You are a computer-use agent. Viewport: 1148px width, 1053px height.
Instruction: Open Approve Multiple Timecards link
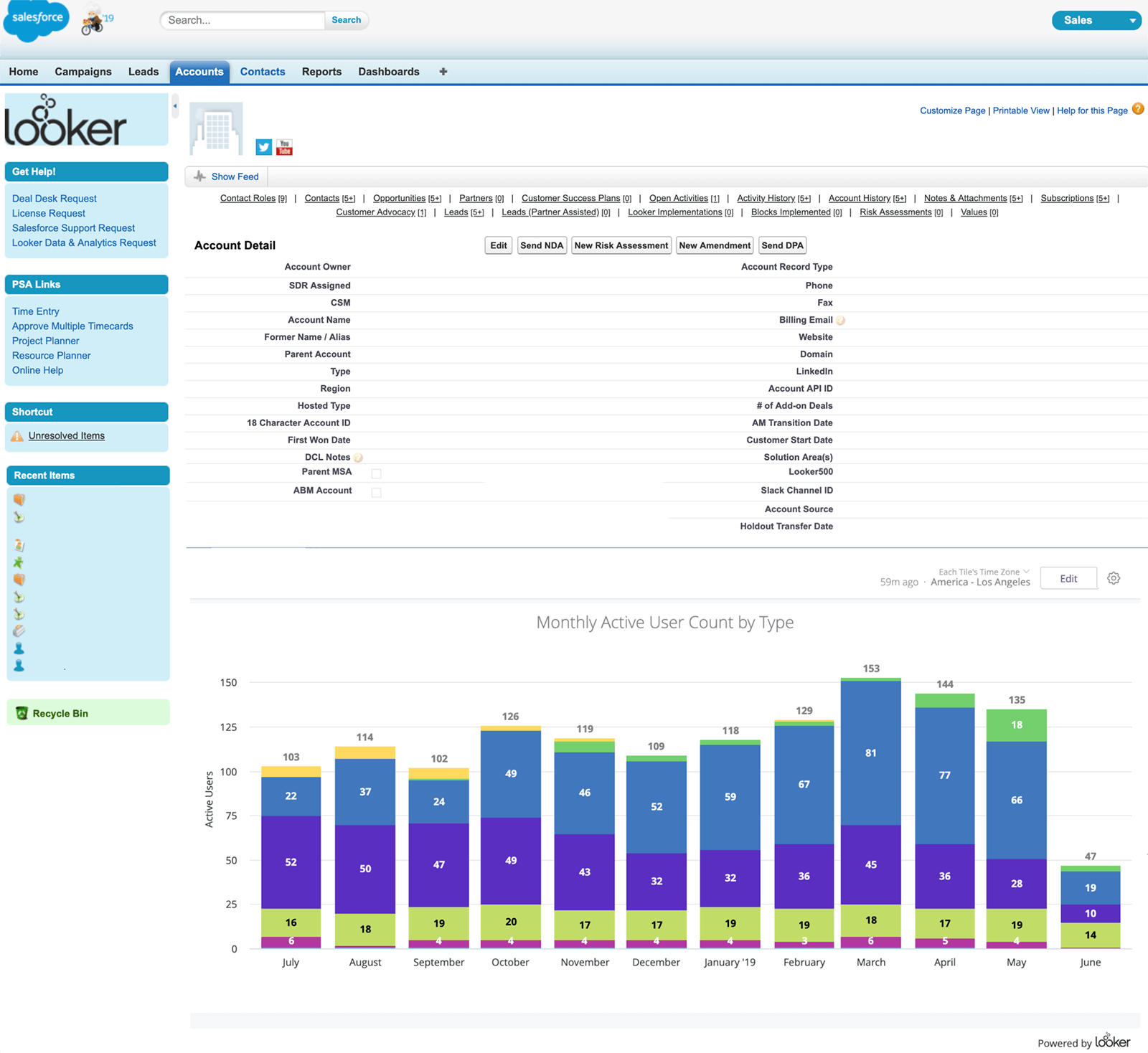[x=72, y=326]
